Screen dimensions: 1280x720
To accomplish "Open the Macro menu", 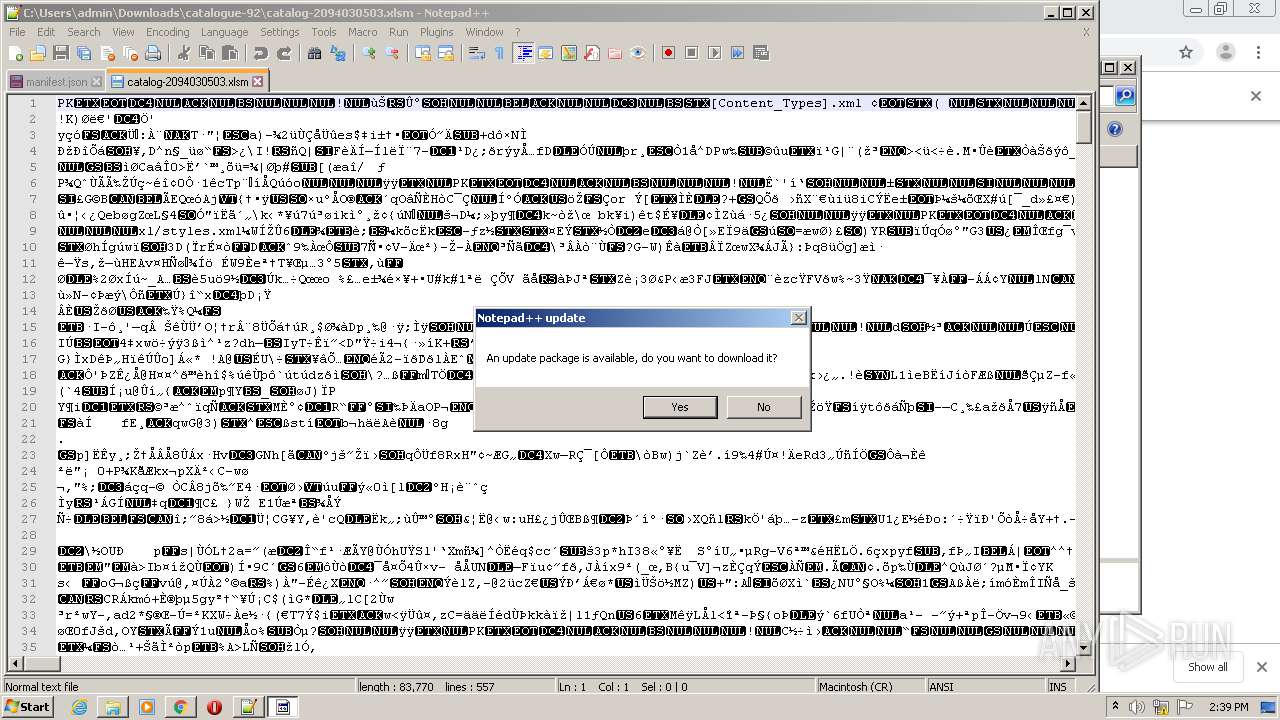I will coord(363,32).
